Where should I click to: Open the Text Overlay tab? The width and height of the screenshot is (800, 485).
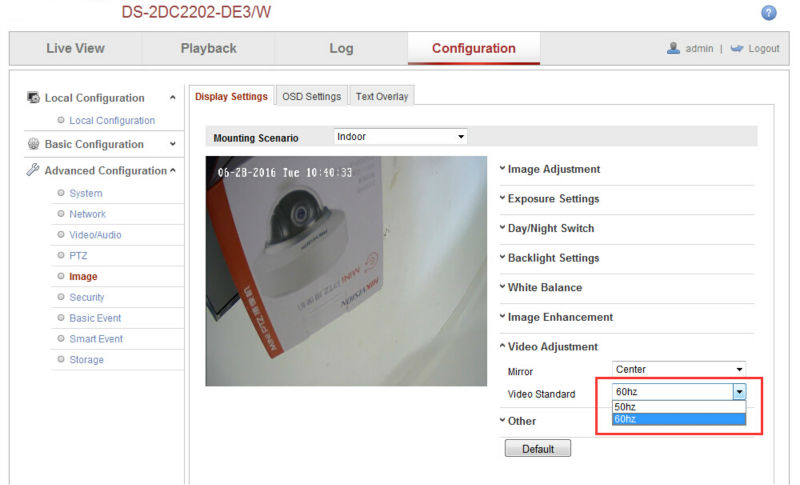click(x=382, y=96)
